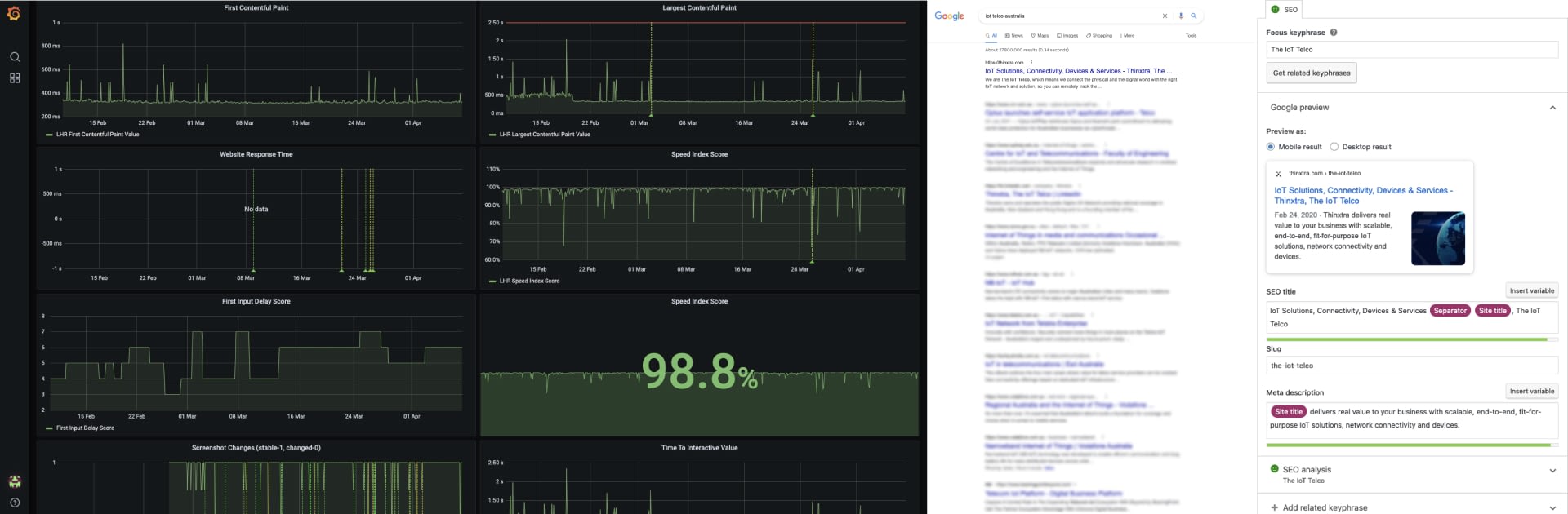Show Focus keyphrase help icon

coord(1334,33)
